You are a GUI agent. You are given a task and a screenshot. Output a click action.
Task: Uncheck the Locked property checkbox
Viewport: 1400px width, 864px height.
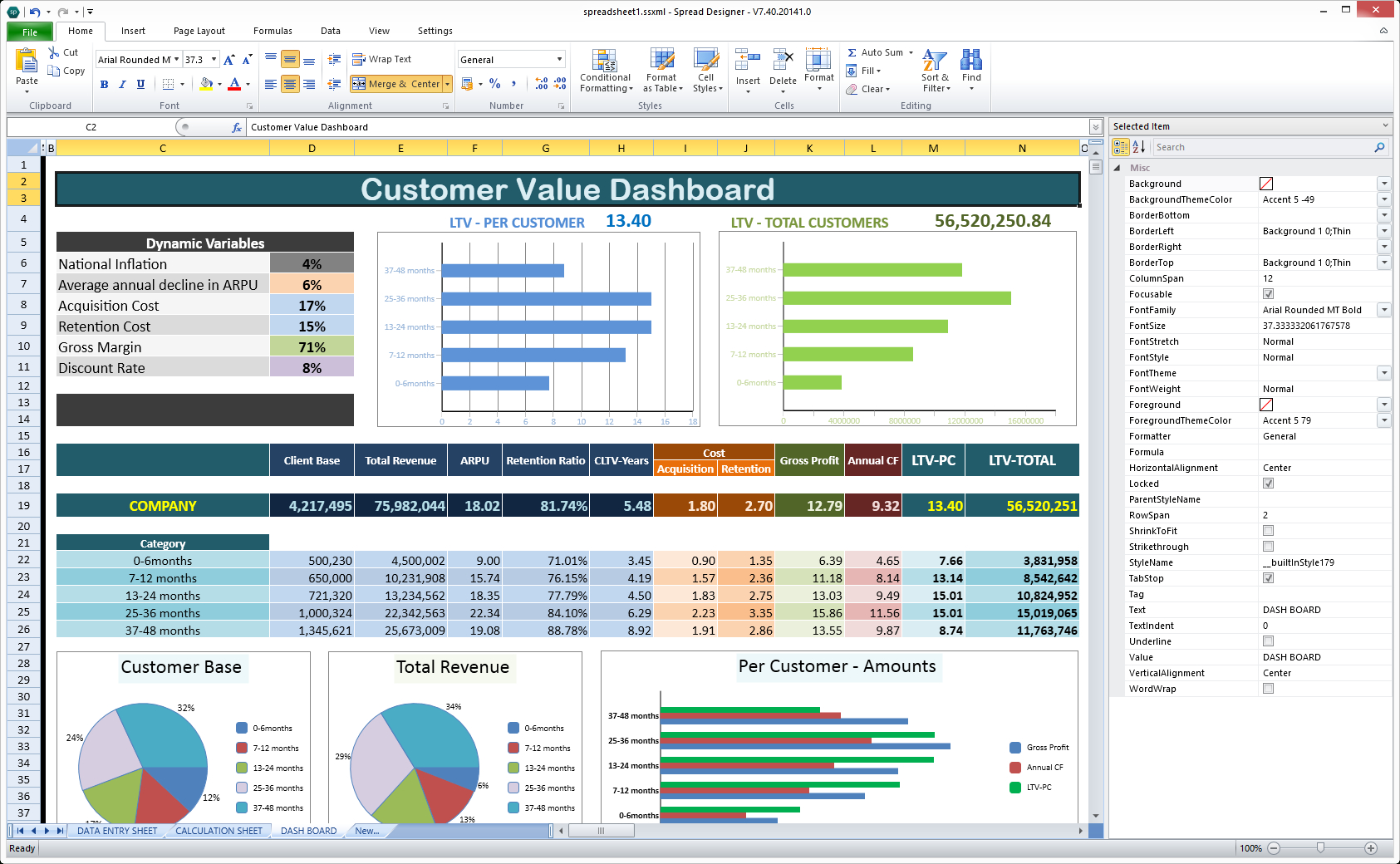coord(1268,483)
